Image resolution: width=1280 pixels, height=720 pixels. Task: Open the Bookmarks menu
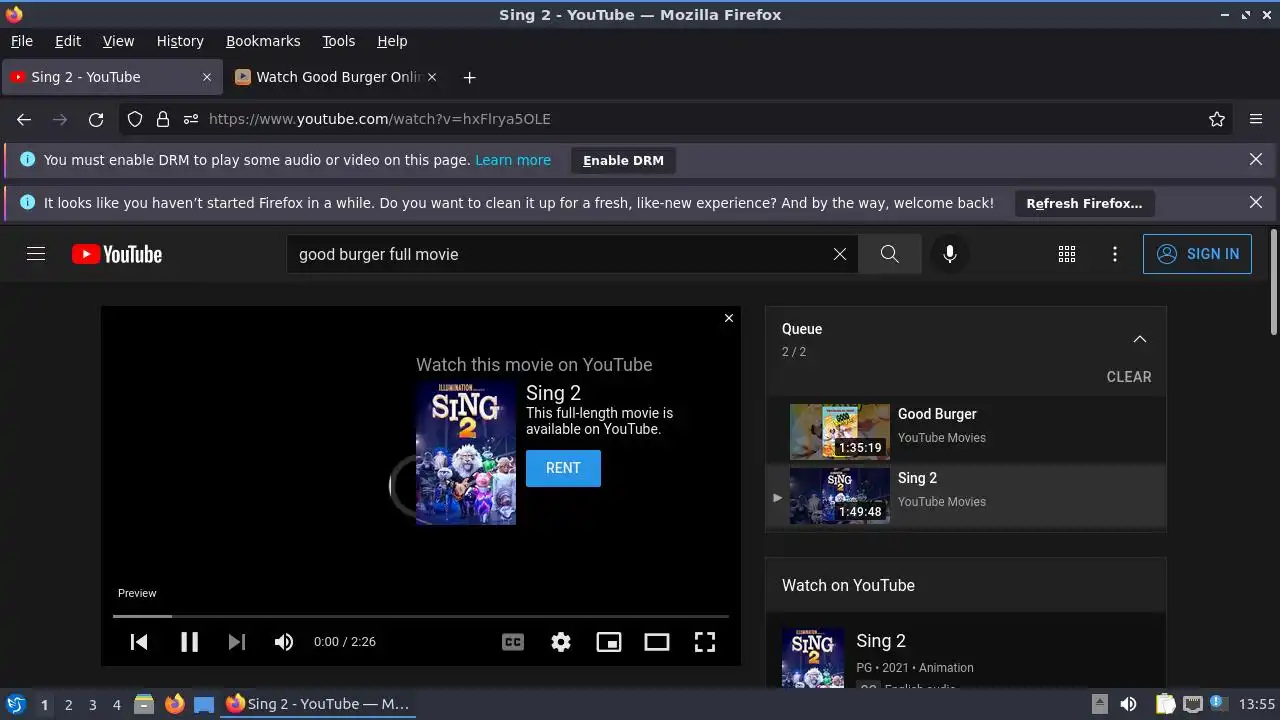pyautogui.click(x=263, y=41)
